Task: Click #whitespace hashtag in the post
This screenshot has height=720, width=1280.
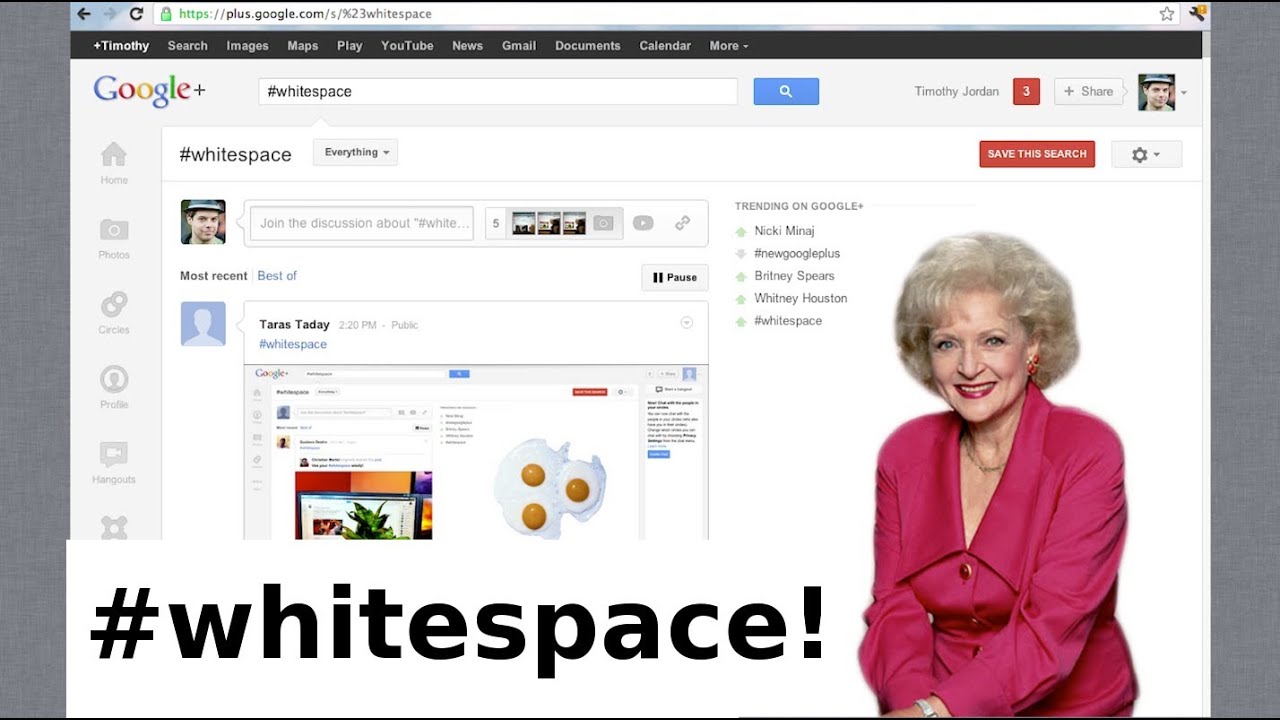Action: 293,344
